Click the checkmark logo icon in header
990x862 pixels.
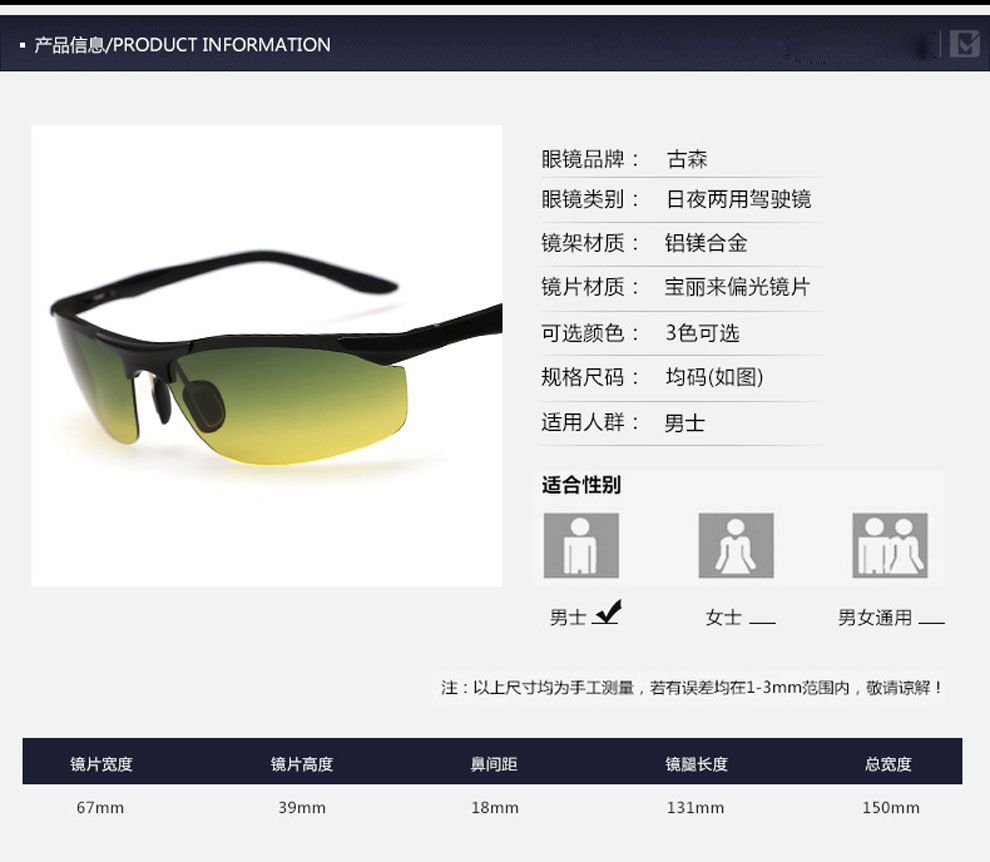click(x=965, y=44)
